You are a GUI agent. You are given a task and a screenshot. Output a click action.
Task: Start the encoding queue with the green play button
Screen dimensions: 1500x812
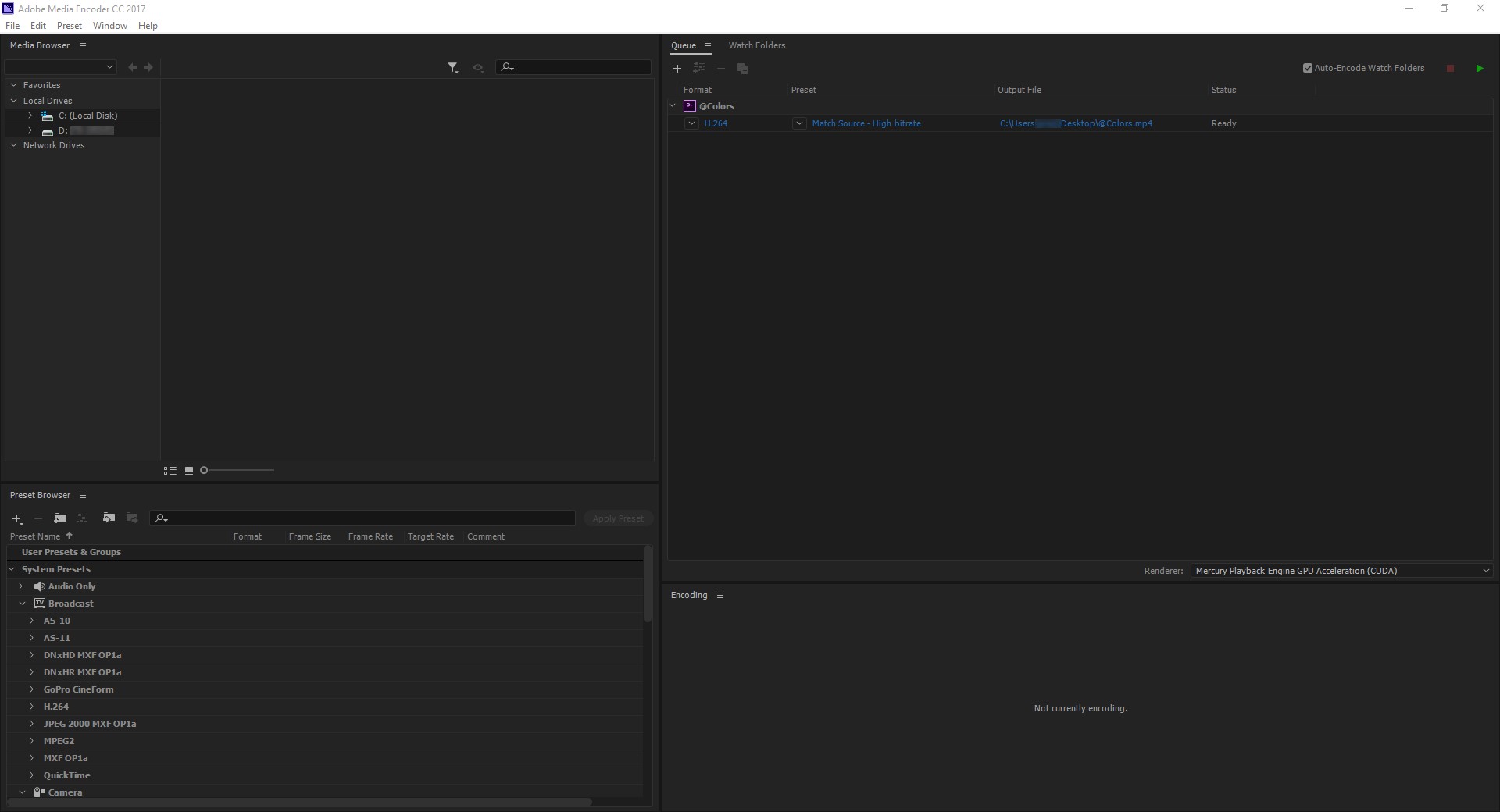pos(1480,68)
